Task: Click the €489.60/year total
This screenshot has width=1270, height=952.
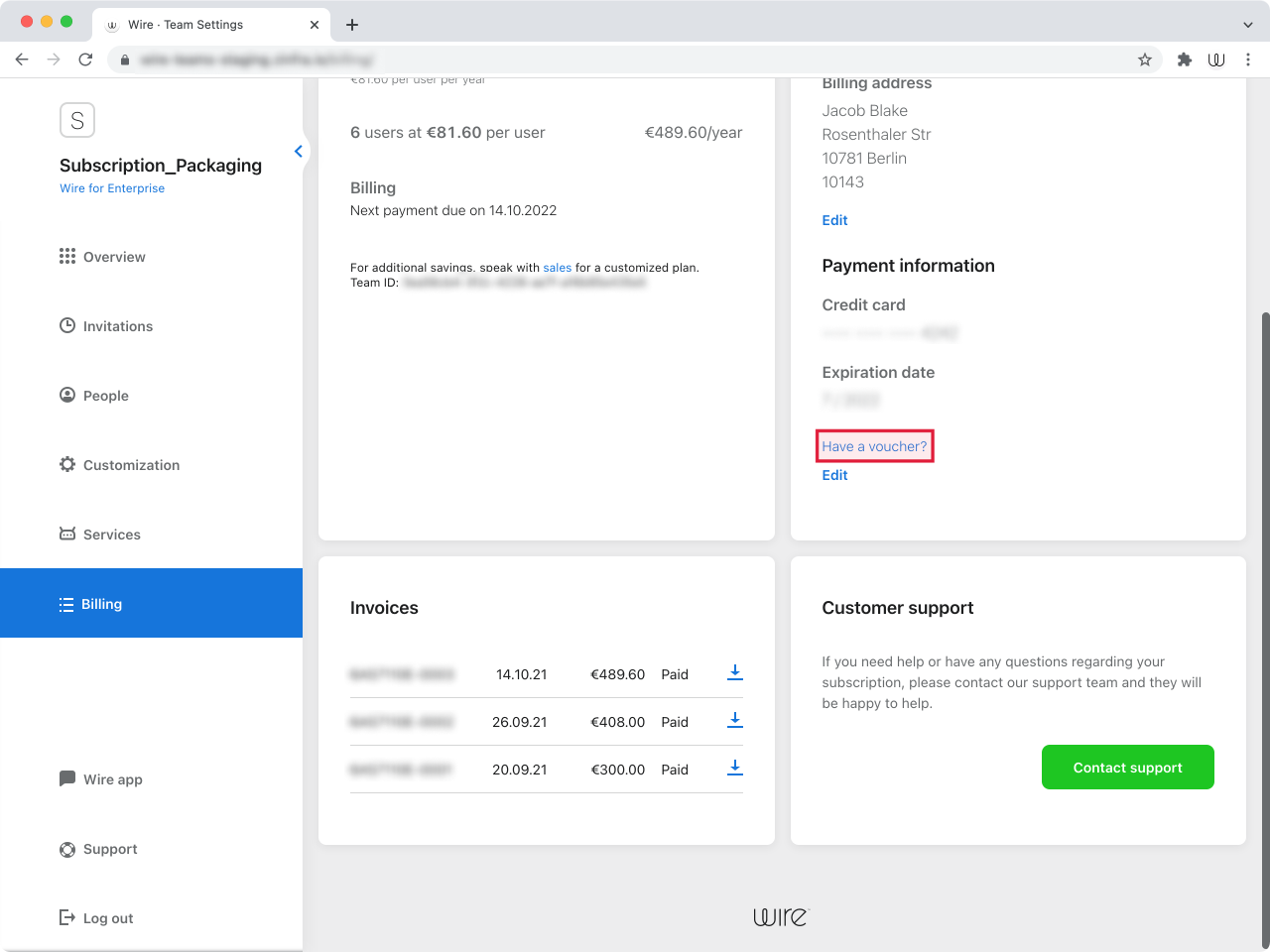Action: (x=694, y=132)
